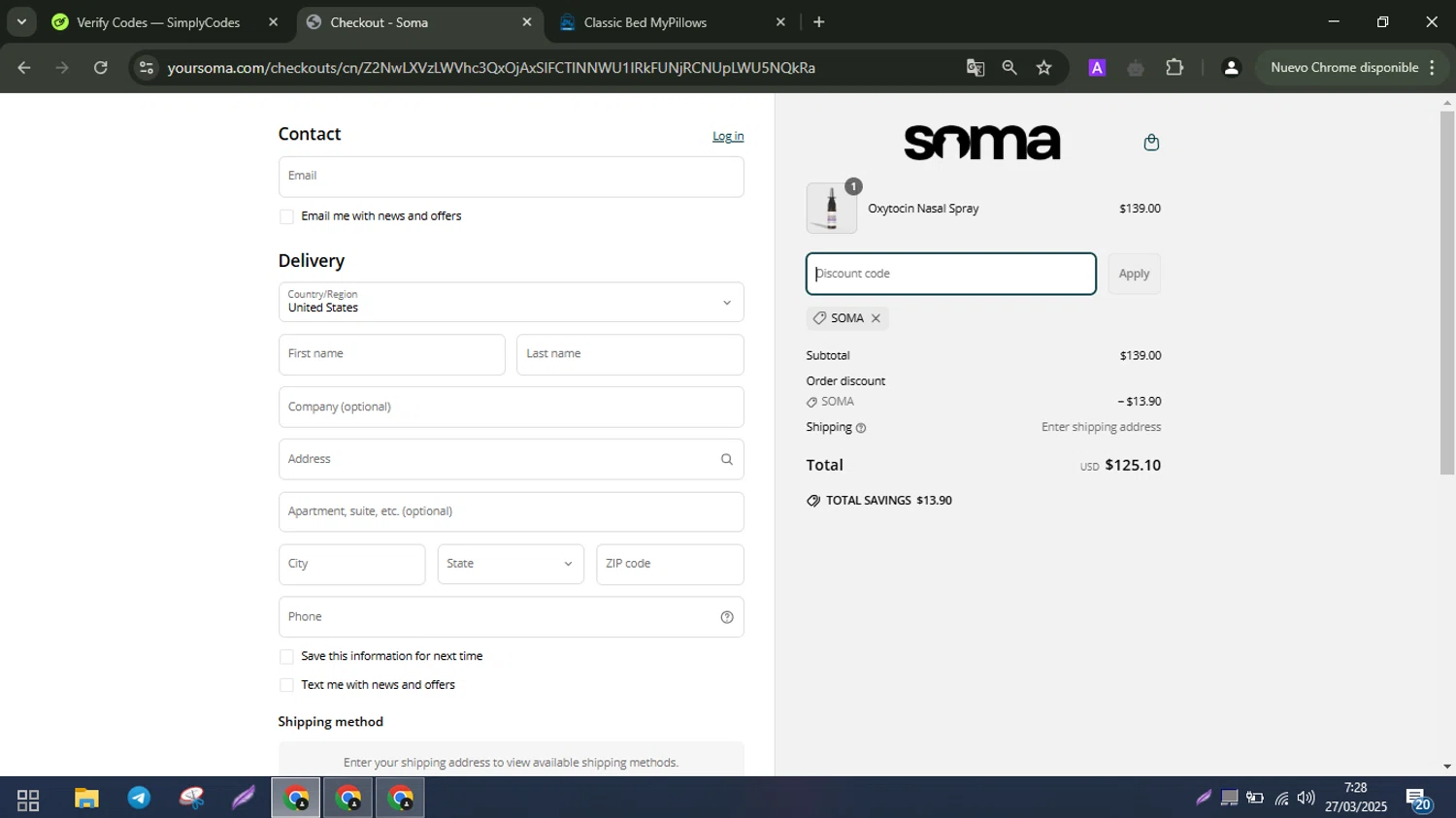Open File Explorer from the taskbar

(86, 799)
